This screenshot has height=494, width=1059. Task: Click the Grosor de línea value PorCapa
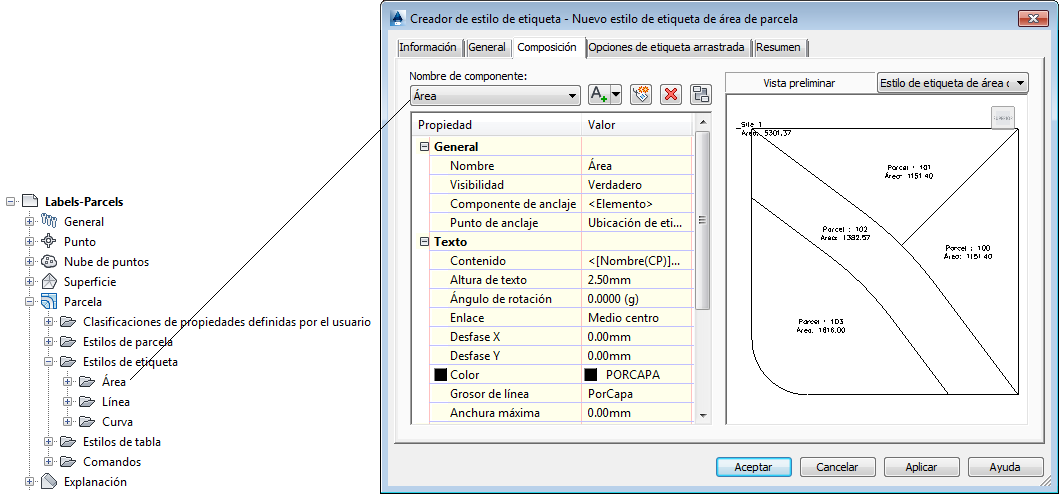[637, 394]
